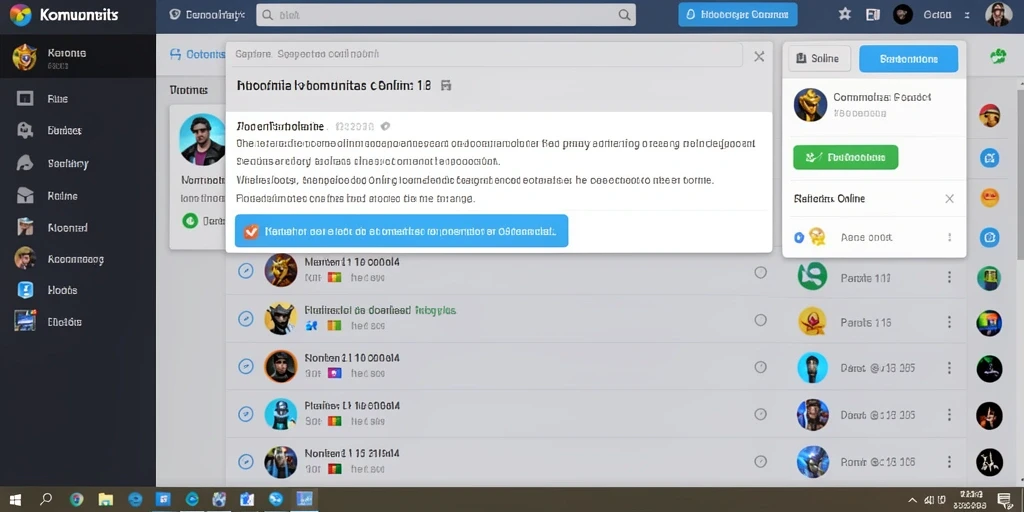This screenshot has height=512, width=1024.
Task: Click the taskbar search magnifier
Action: (x=46, y=500)
